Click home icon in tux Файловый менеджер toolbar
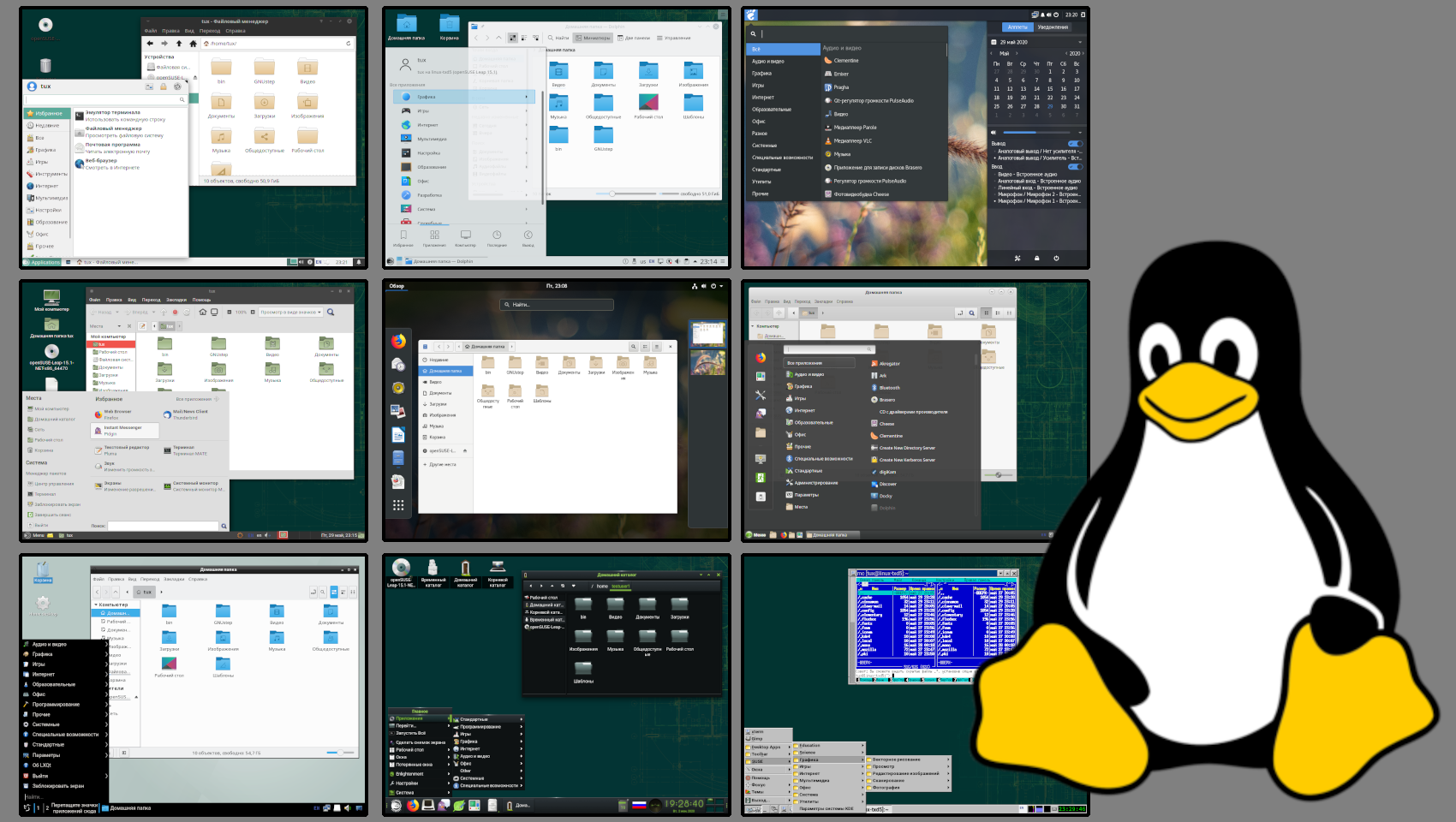Image resolution: width=1456 pixels, height=822 pixels. tap(193, 44)
